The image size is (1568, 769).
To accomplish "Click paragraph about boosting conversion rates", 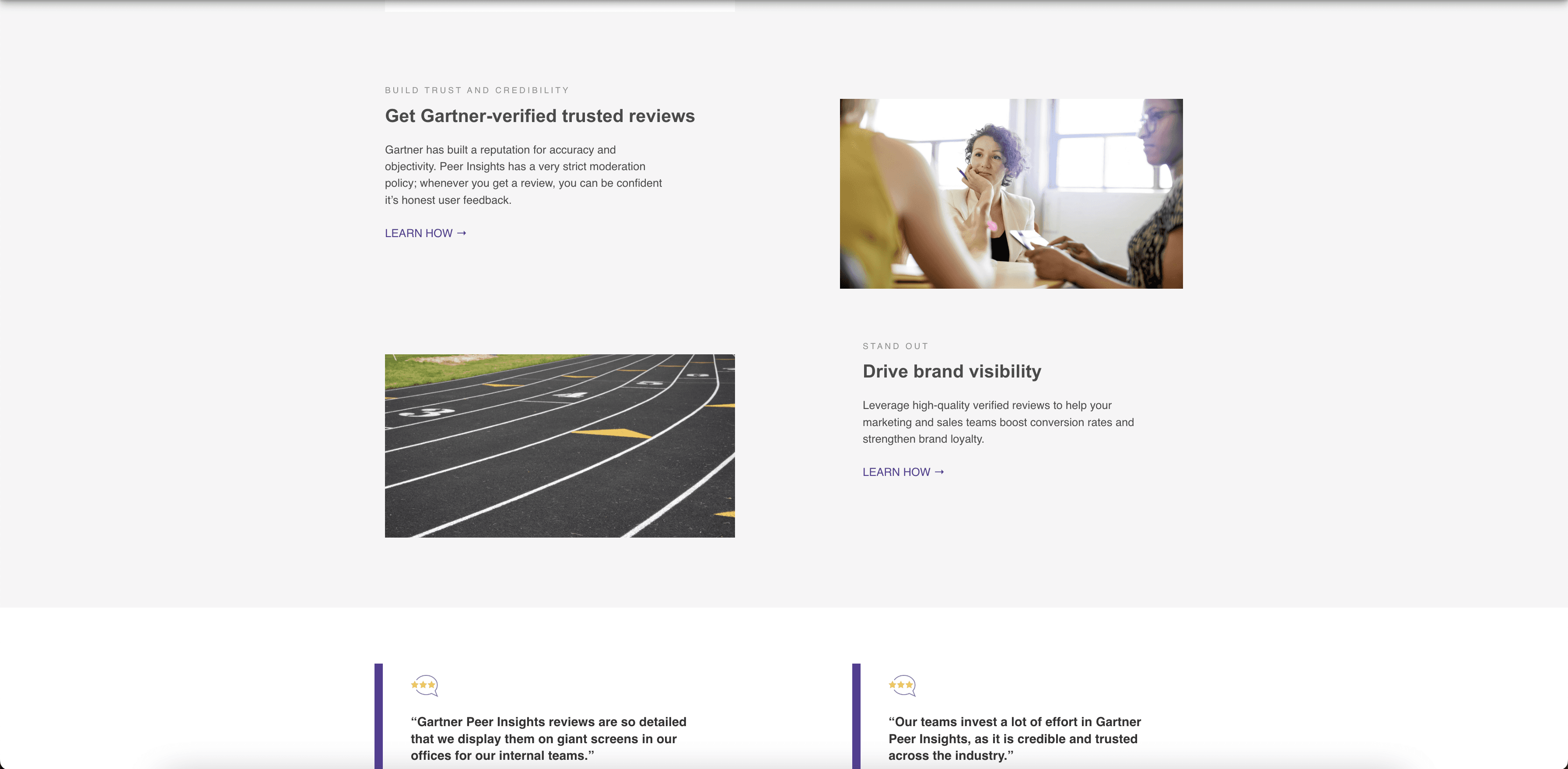I will (x=997, y=422).
